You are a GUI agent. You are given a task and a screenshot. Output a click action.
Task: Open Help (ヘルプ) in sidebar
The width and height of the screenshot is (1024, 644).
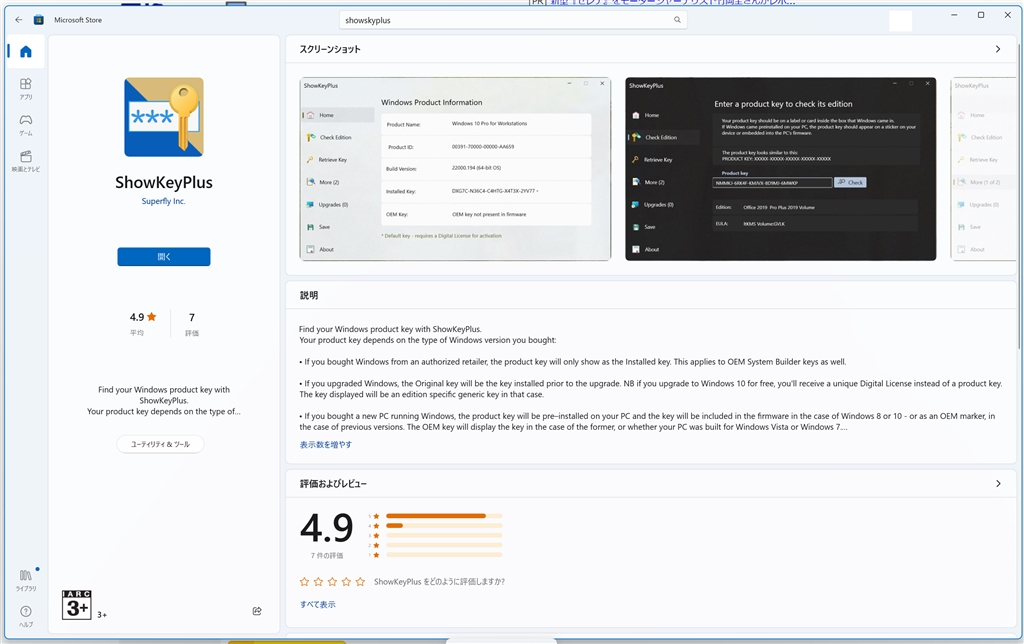click(25, 616)
